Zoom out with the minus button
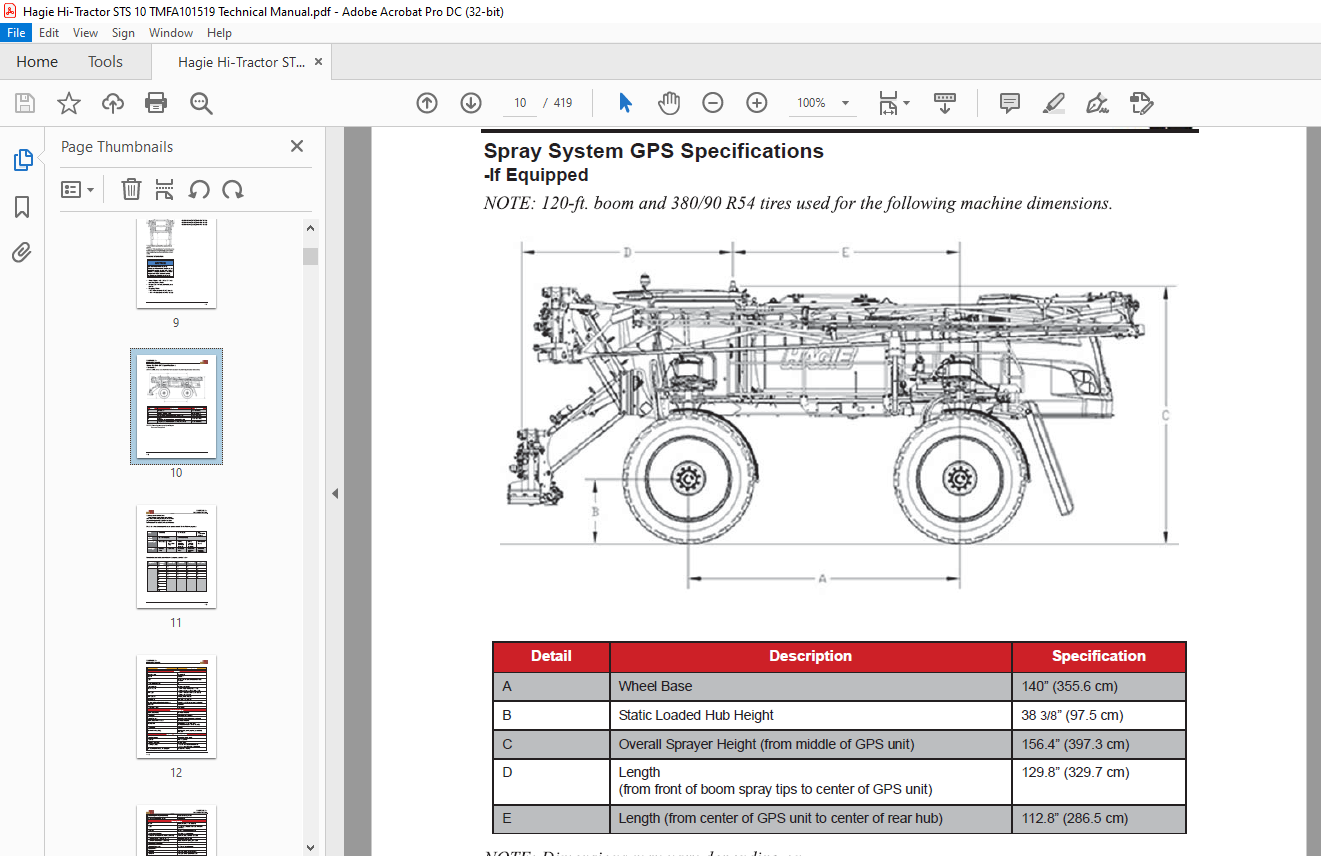1321x856 pixels. point(713,103)
